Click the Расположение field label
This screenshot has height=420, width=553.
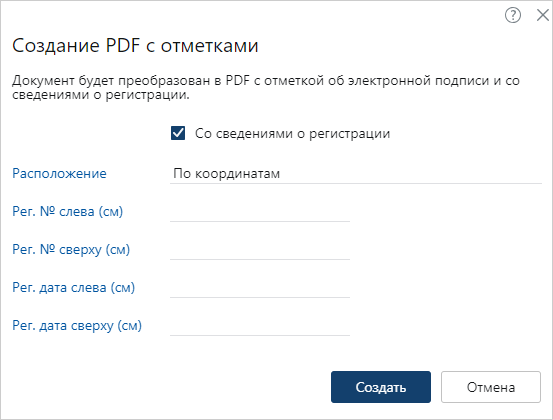(x=59, y=174)
